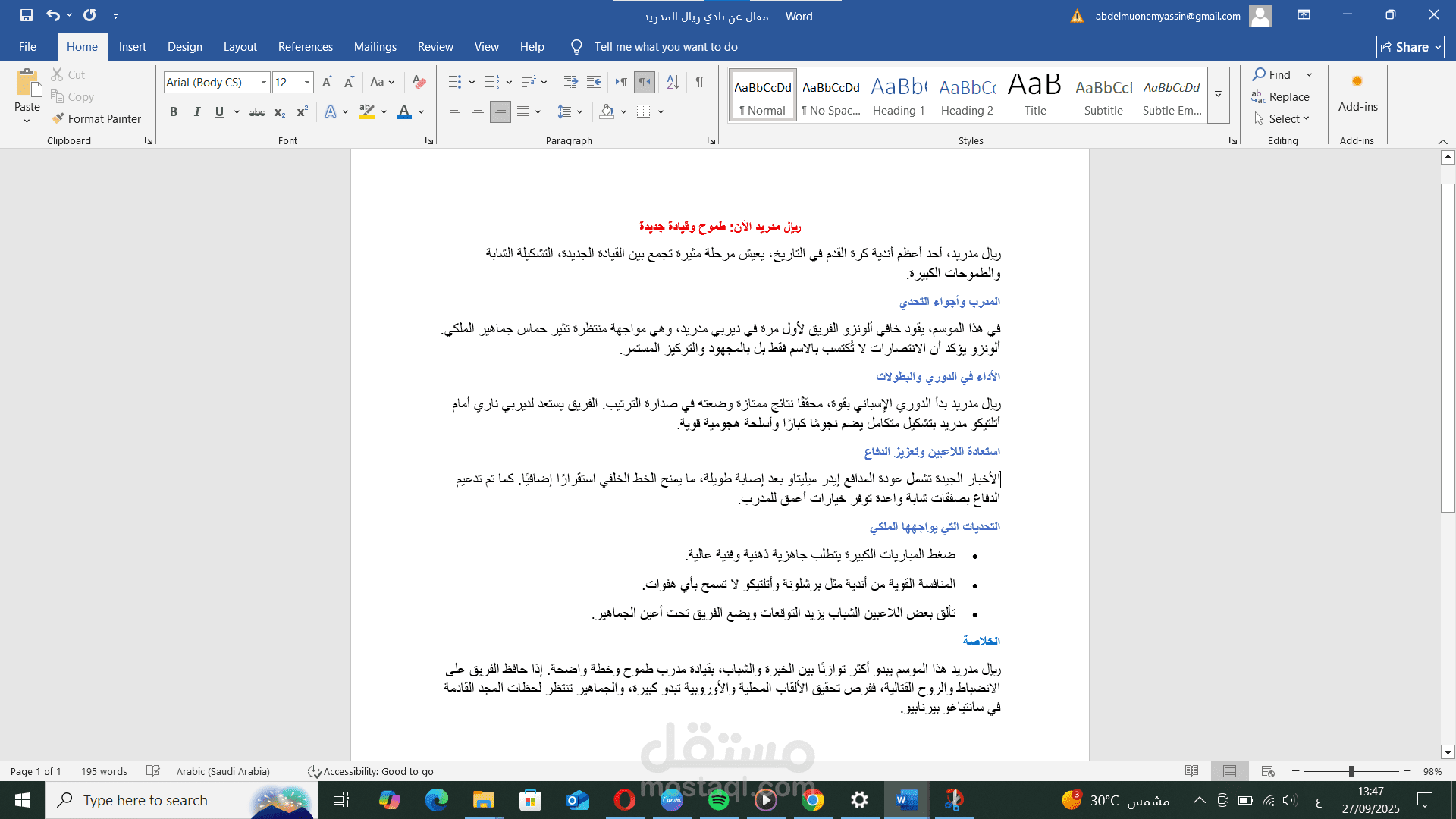Click the Share button
This screenshot has width=1456, height=819.
[x=1410, y=47]
